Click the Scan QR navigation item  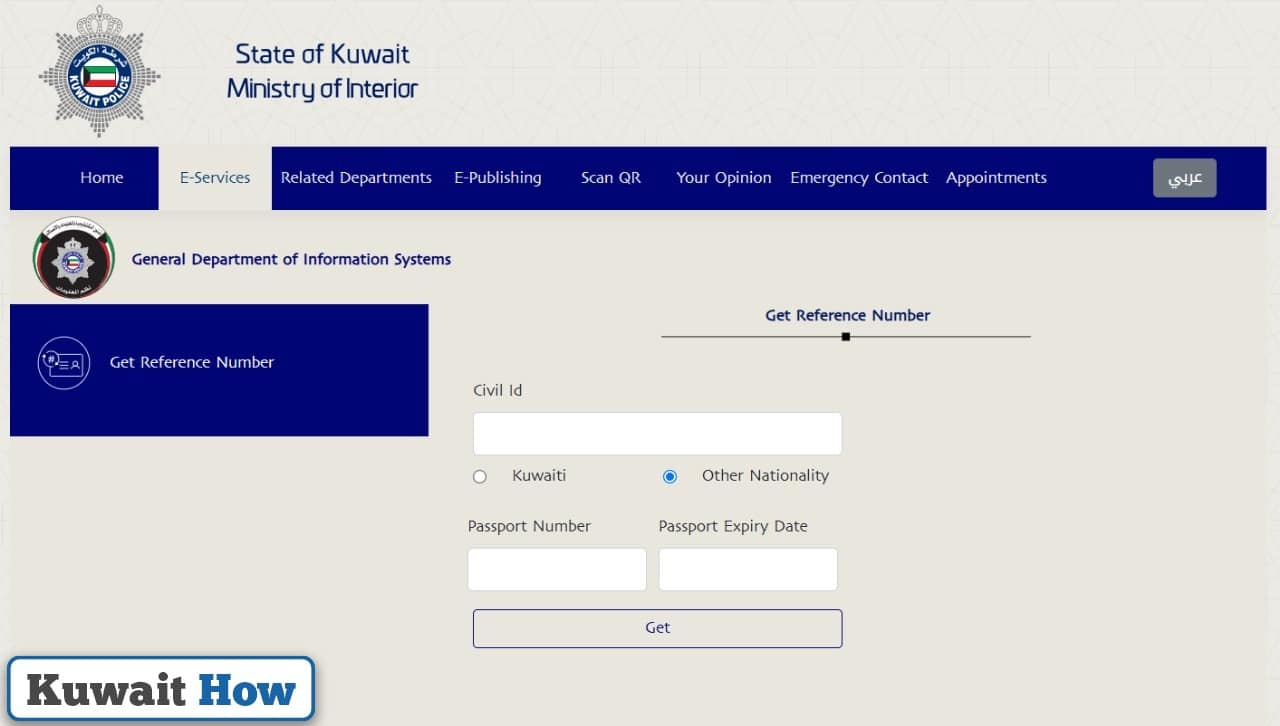point(610,177)
